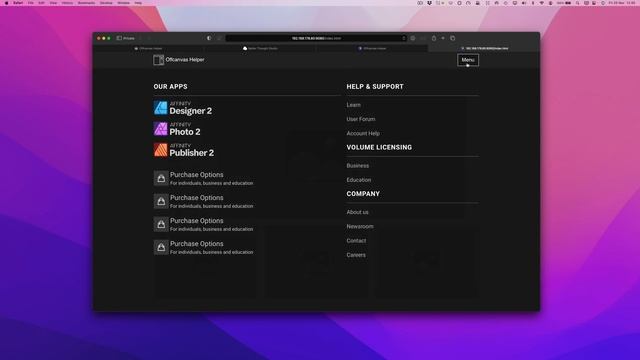Click the third Purchase Options bag icon
The image size is (640, 360).
point(161,224)
